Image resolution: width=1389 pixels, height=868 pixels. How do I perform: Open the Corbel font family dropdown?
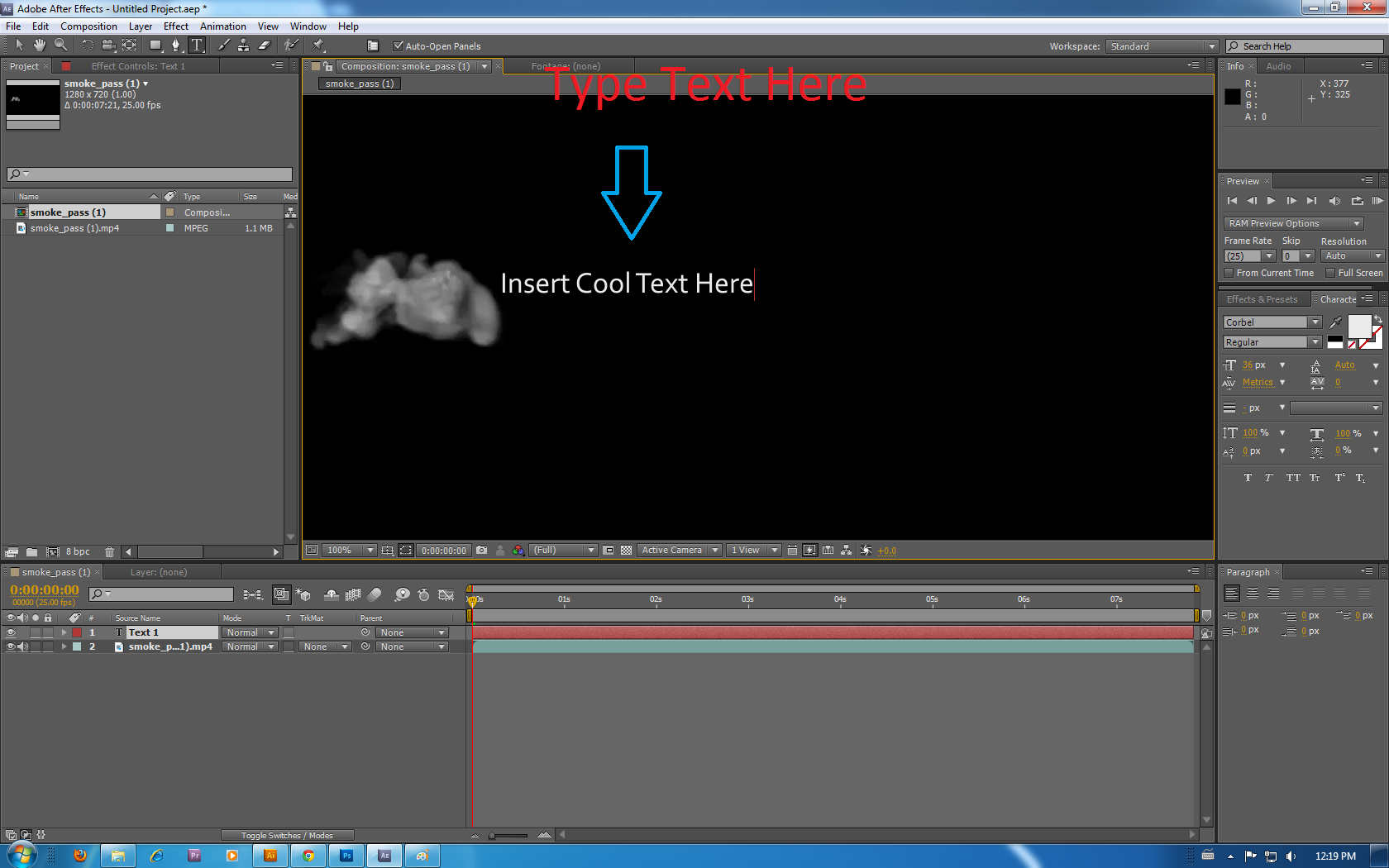1272,322
